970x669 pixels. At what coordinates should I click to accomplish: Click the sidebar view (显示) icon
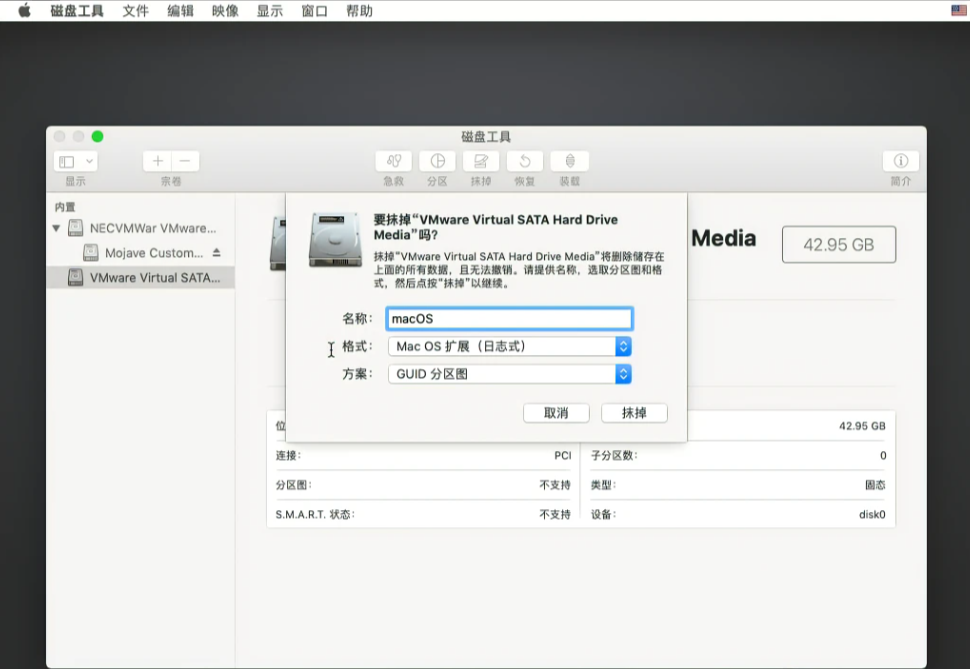pos(67,162)
